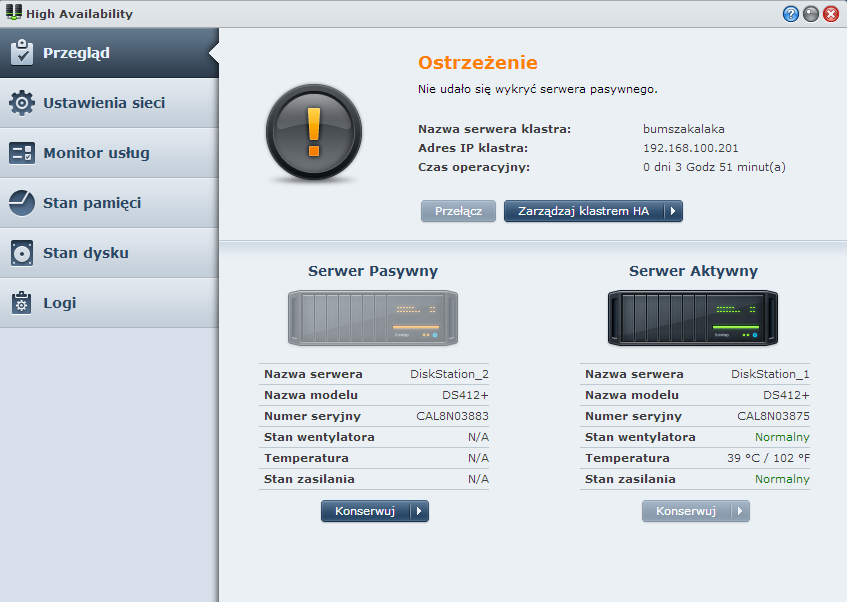The height and width of the screenshot is (602, 847).
Task: Expand the Zarządzaj klastrem HA dropdown arrow
Action: click(x=674, y=211)
